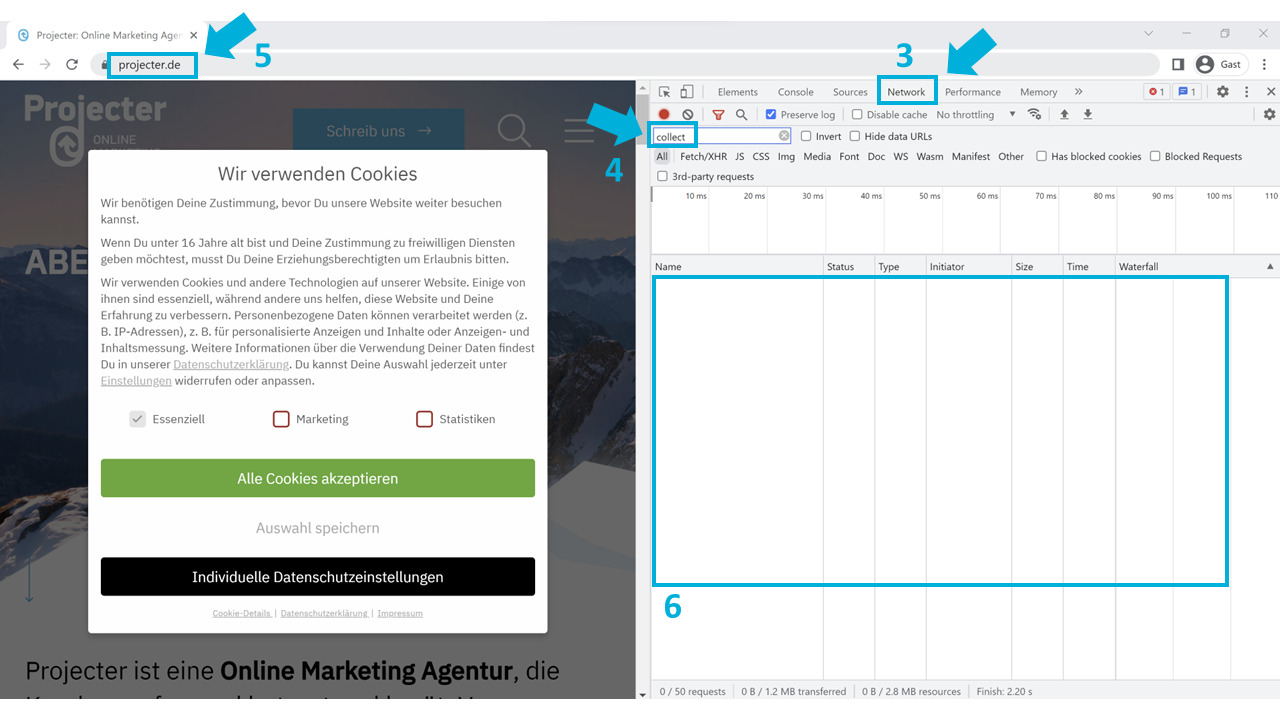This screenshot has width=1280, height=720.
Task: Open the network conditions Wi-Fi icon
Action: (1035, 115)
